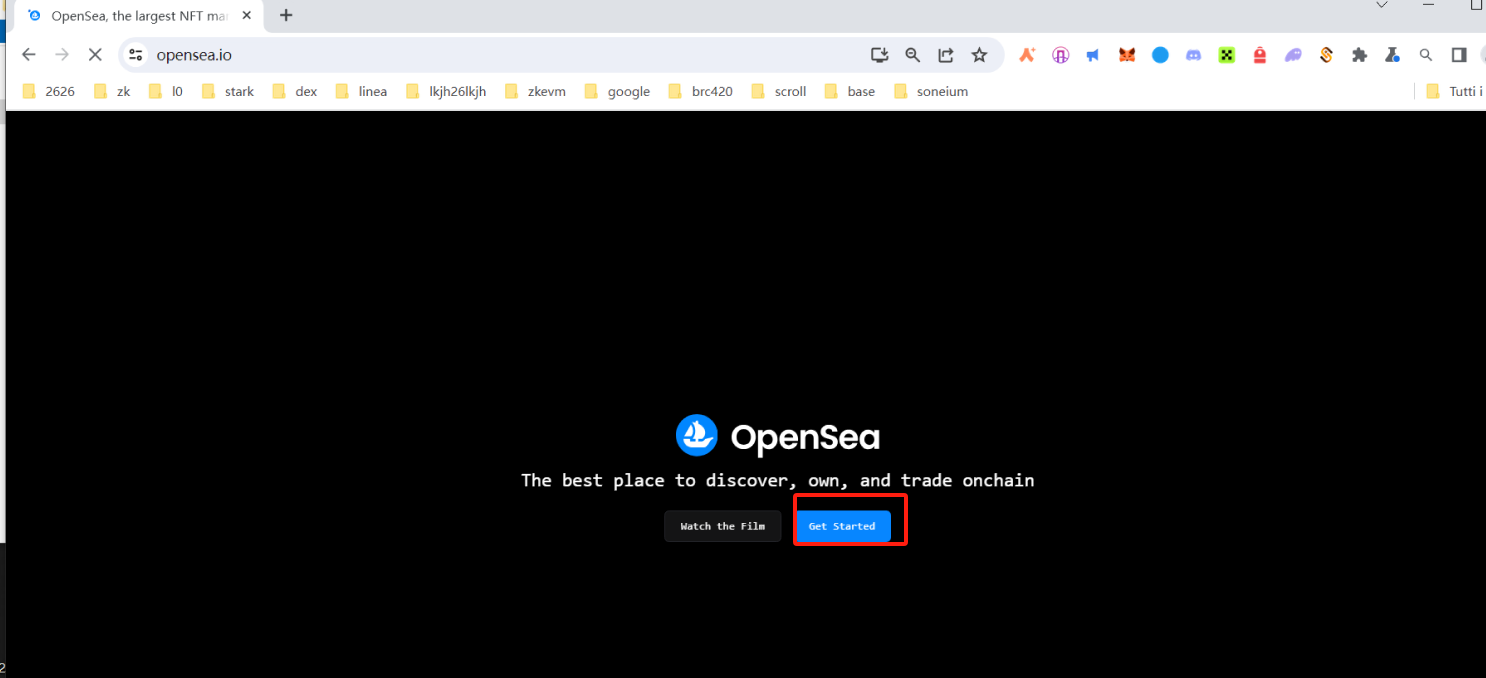This screenshot has height=678, width=1486.
Task: Open the purple Phantom ghost extension
Action: (1294, 55)
